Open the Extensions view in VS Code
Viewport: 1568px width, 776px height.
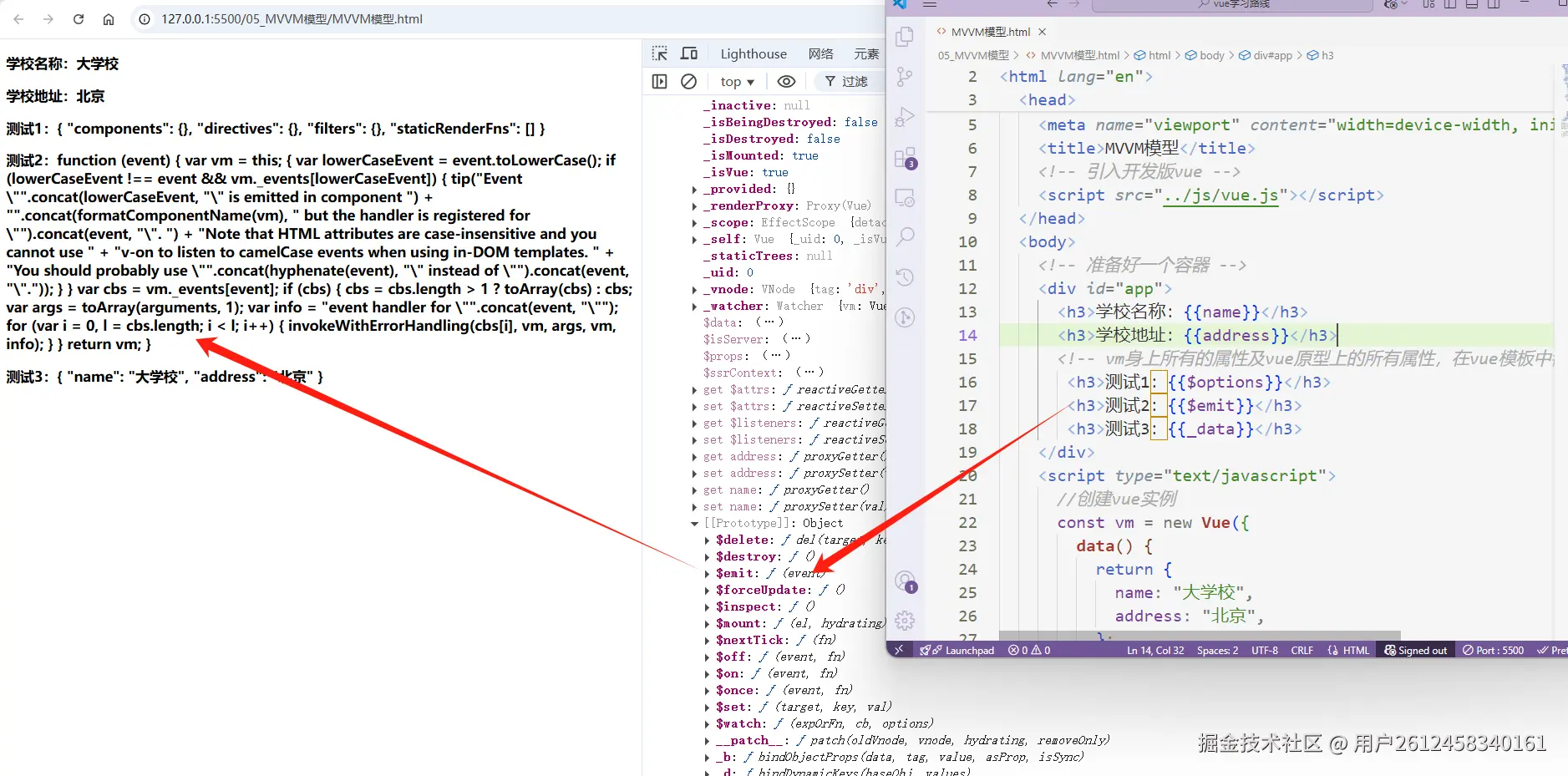(905, 158)
